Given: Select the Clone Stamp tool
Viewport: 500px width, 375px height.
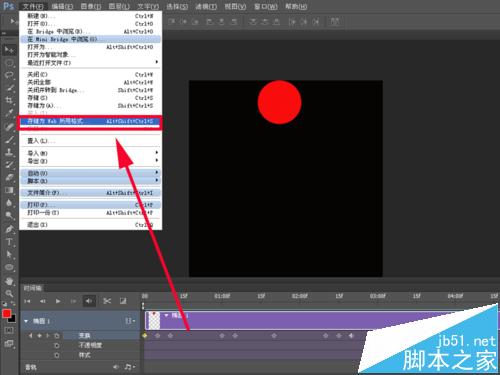Looking at the screenshot, I should click(9, 152).
